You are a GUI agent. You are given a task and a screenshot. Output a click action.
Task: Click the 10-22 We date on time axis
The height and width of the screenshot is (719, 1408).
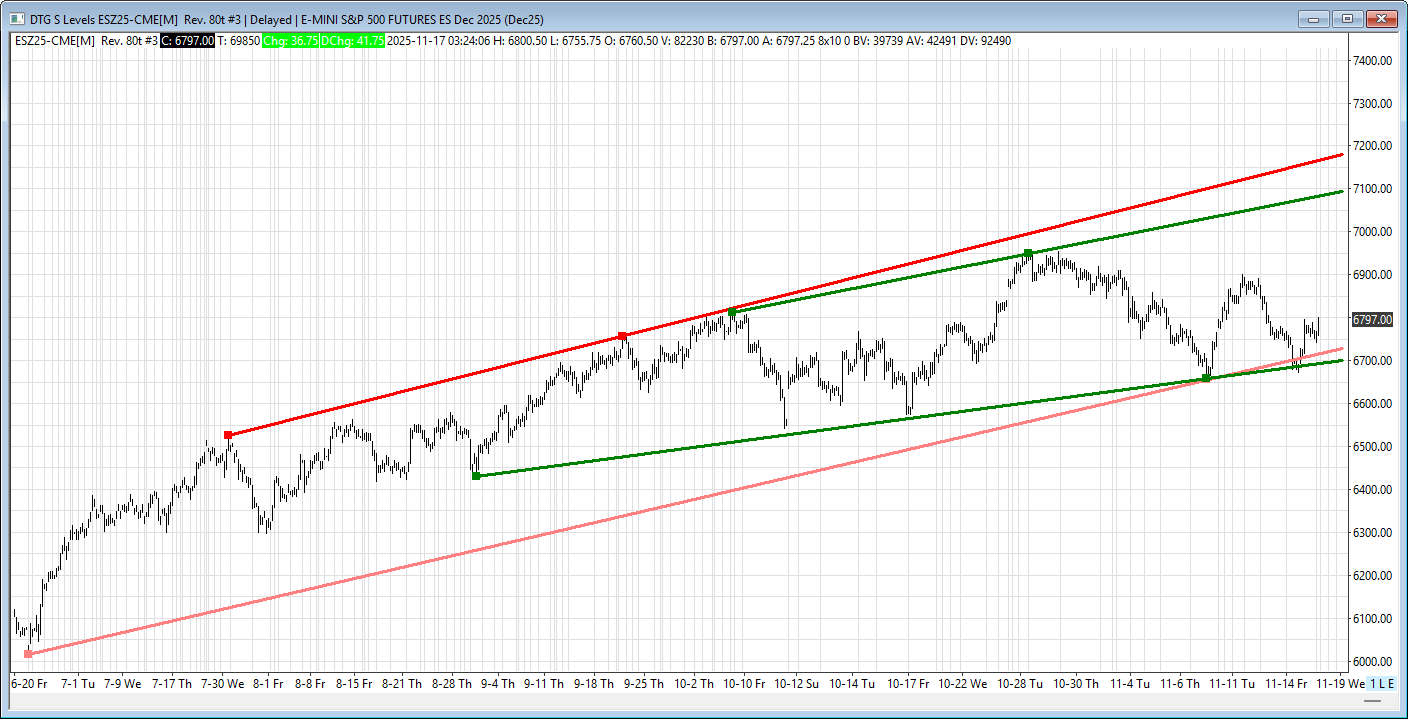point(966,684)
